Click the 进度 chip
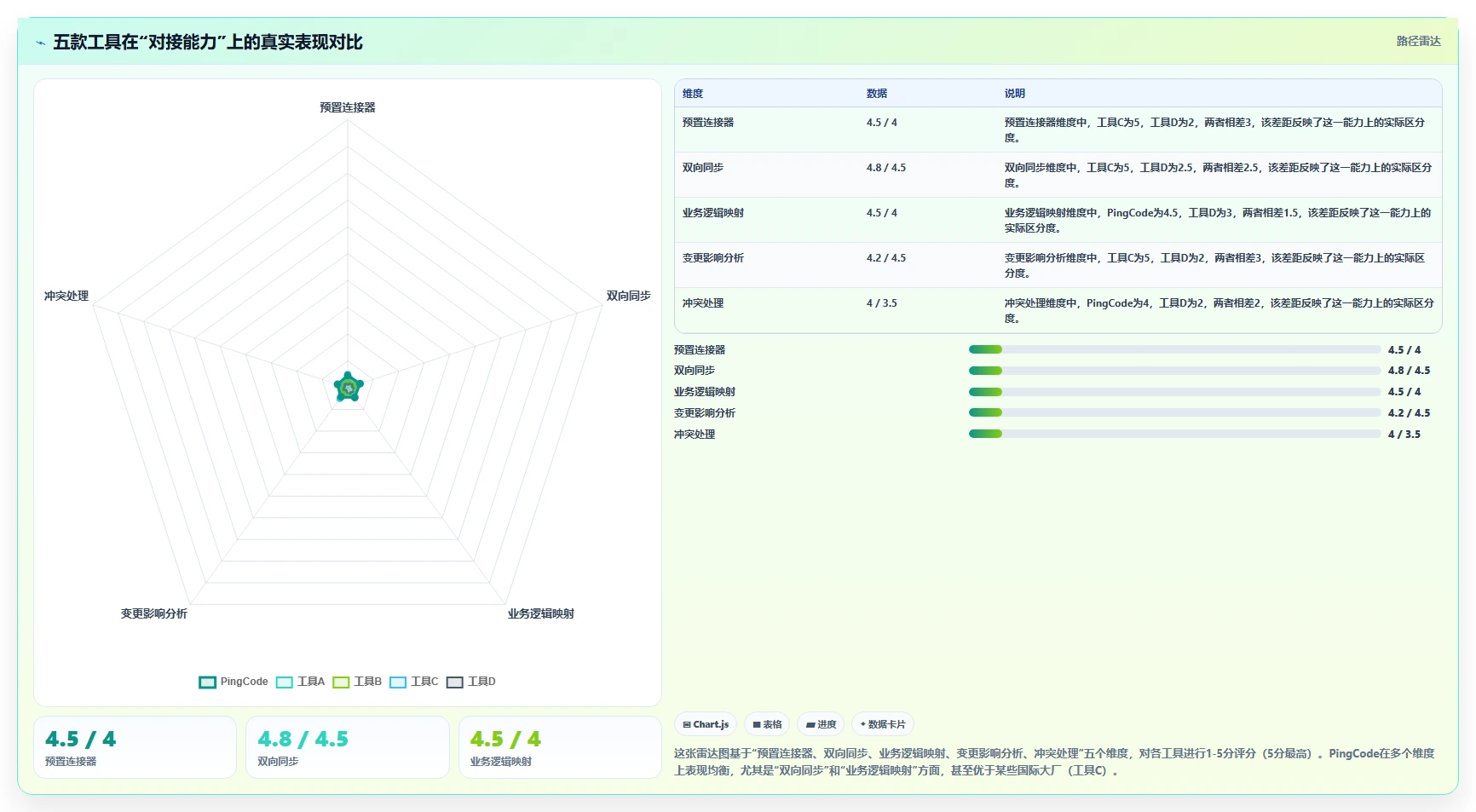This screenshot has width=1476, height=812. (821, 724)
